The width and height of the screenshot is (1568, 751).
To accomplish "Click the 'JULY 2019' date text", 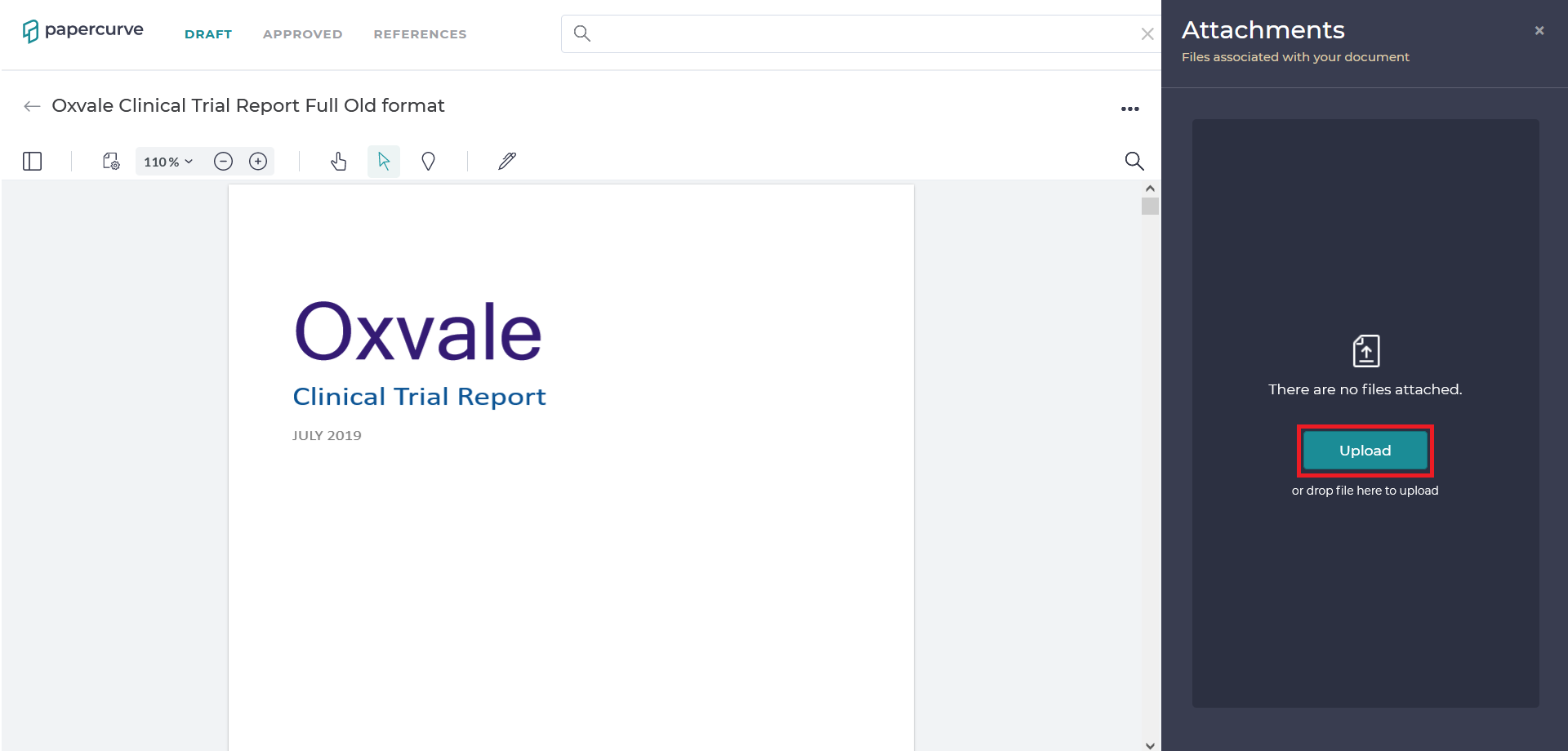I will click(327, 436).
